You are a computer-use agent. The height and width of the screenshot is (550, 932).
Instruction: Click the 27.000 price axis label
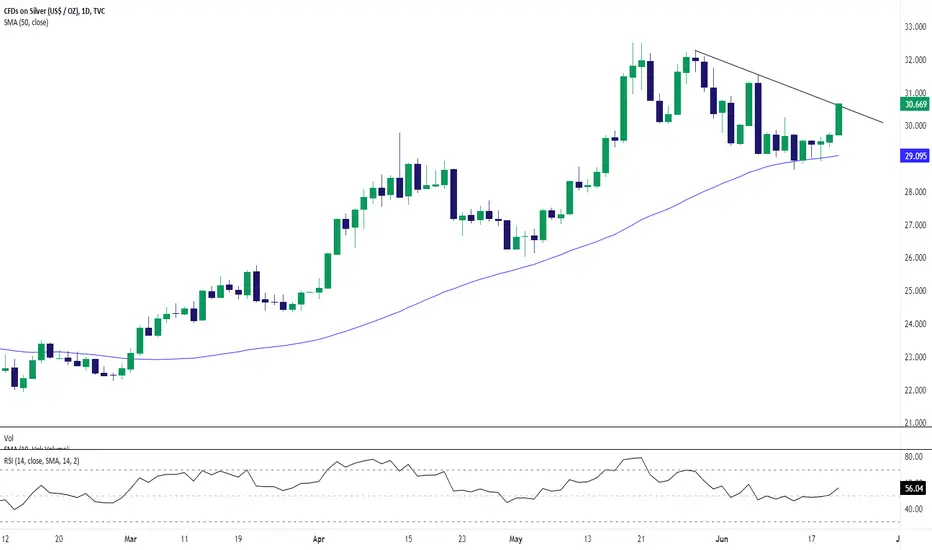tap(915, 225)
